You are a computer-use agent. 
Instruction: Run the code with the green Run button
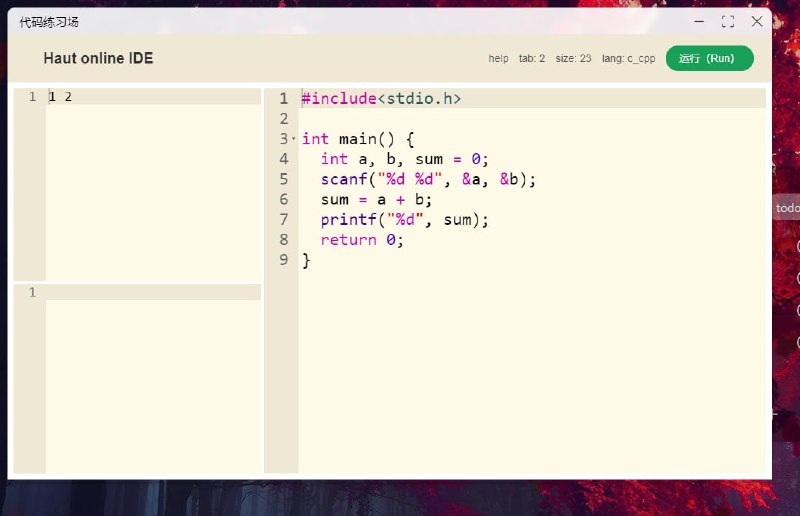(x=709, y=58)
